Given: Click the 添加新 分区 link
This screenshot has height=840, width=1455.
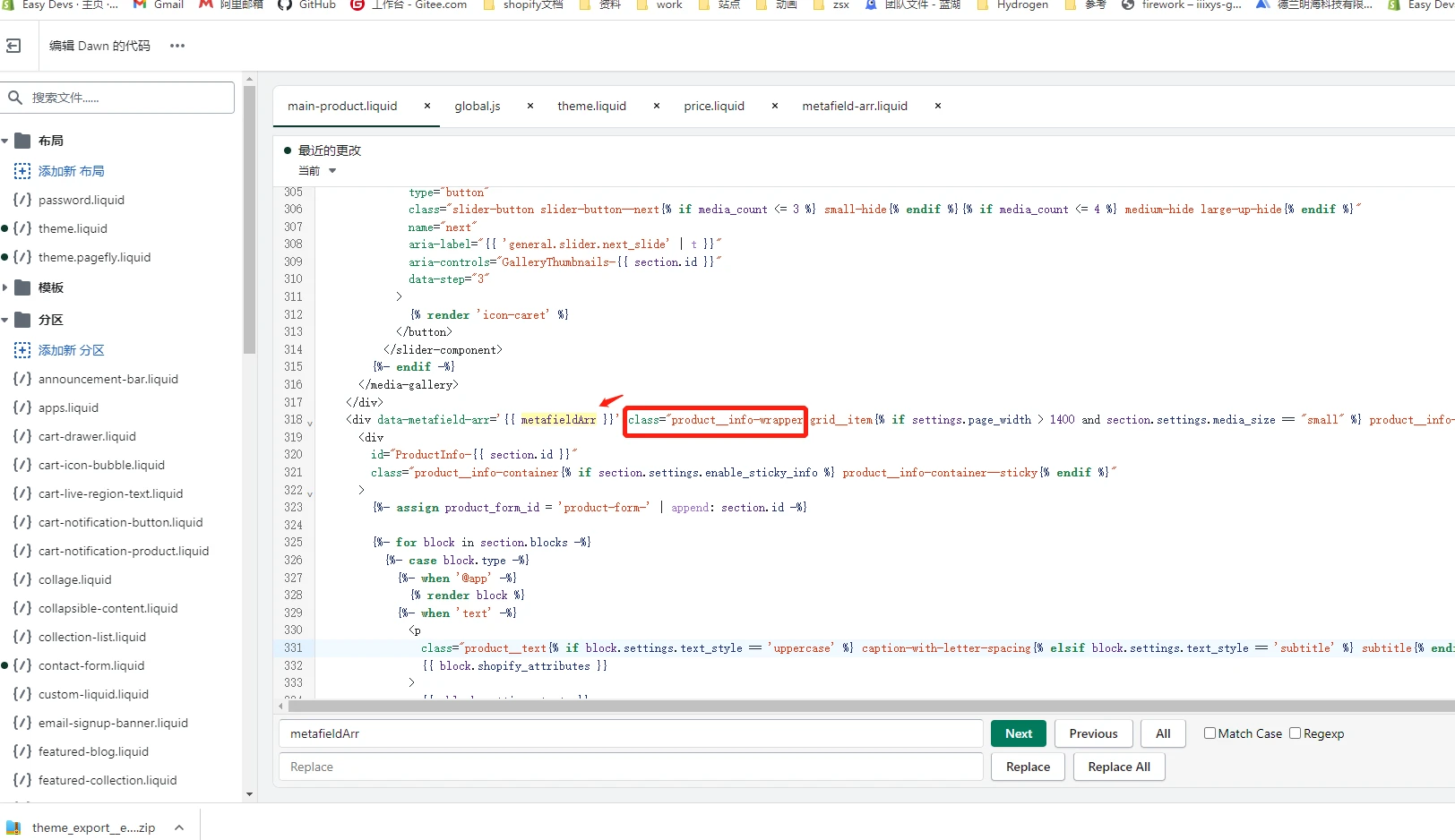Looking at the screenshot, I should (x=72, y=350).
